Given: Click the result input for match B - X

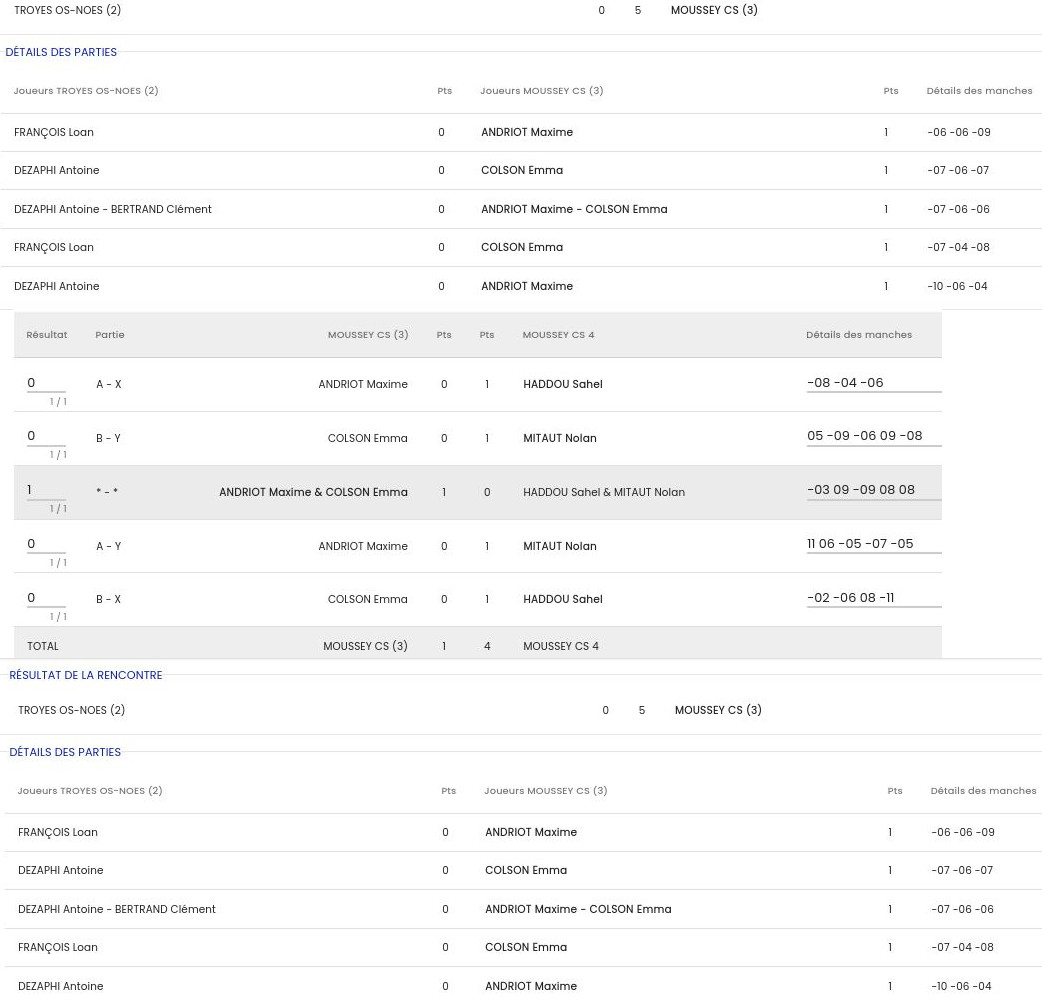Looking at the screenshot, I should coord(46,598).
